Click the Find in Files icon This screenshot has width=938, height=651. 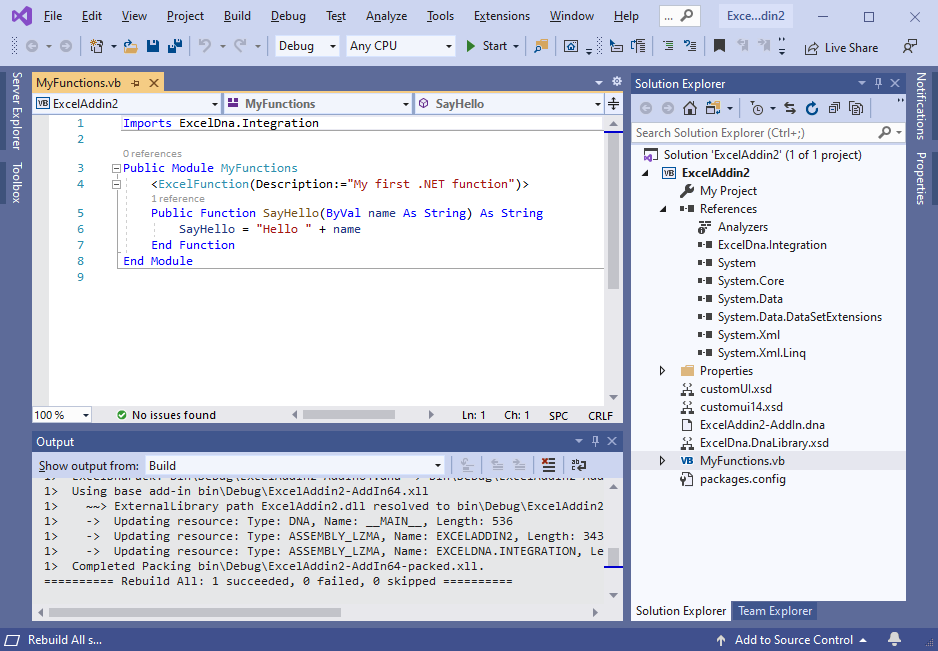[x=541, y=46]
